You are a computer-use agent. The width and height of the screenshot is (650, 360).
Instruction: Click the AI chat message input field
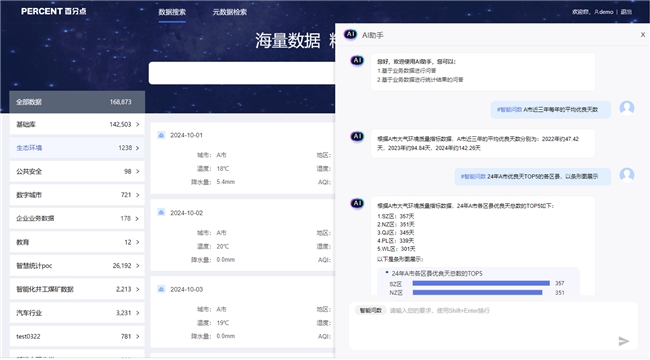pyautogui.click(x=493, y=326)
